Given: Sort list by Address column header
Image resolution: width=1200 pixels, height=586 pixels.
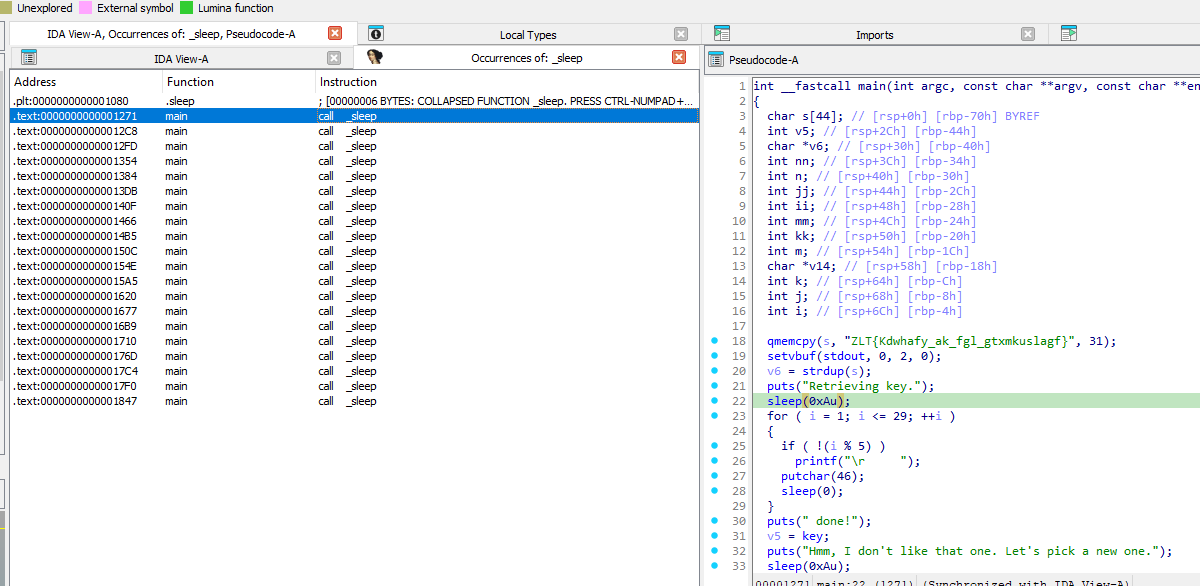Looking at the screenshot, I should tap(36, 82).
